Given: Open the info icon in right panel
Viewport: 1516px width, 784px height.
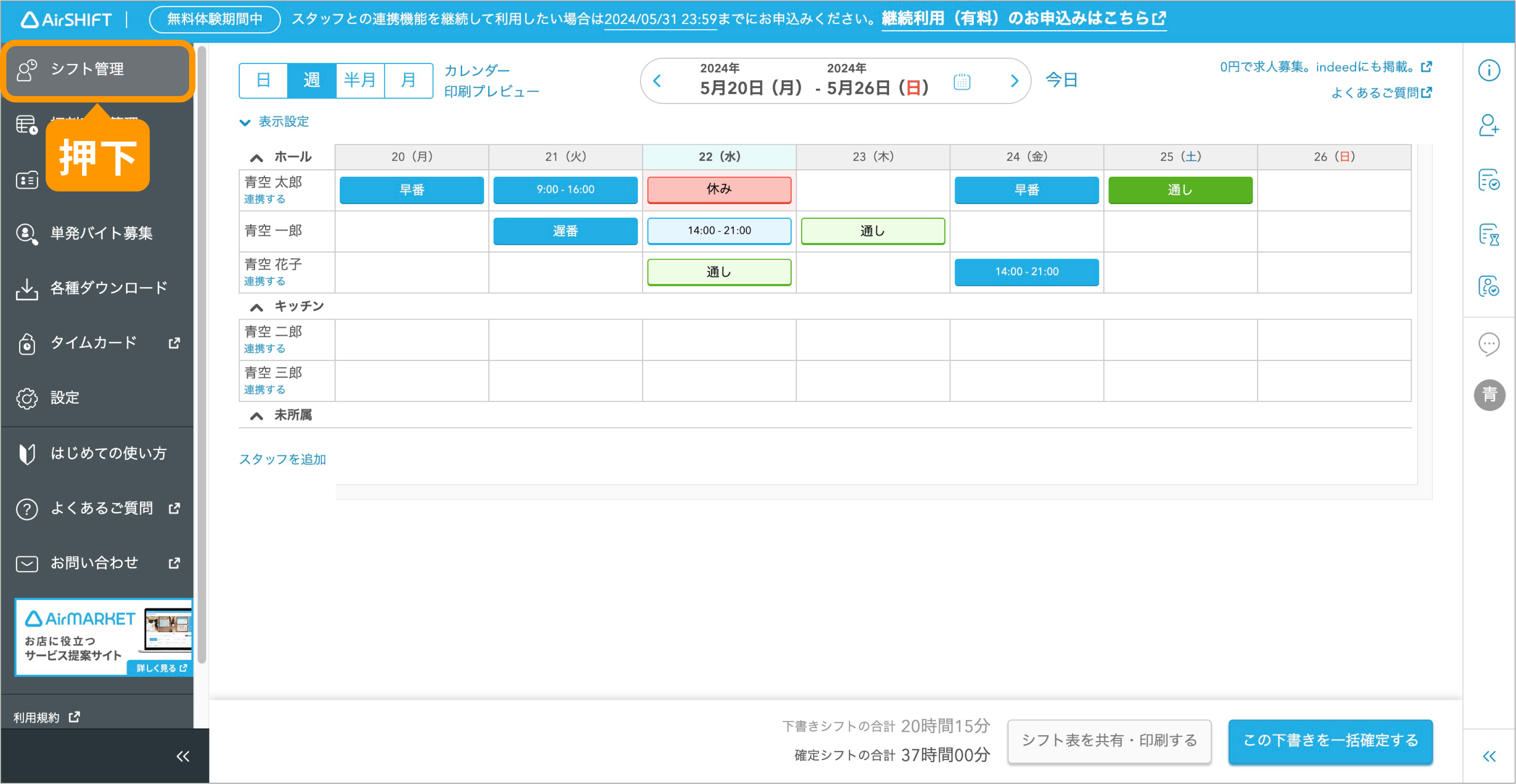Looking at the screenshot, I should [1488, 71].
